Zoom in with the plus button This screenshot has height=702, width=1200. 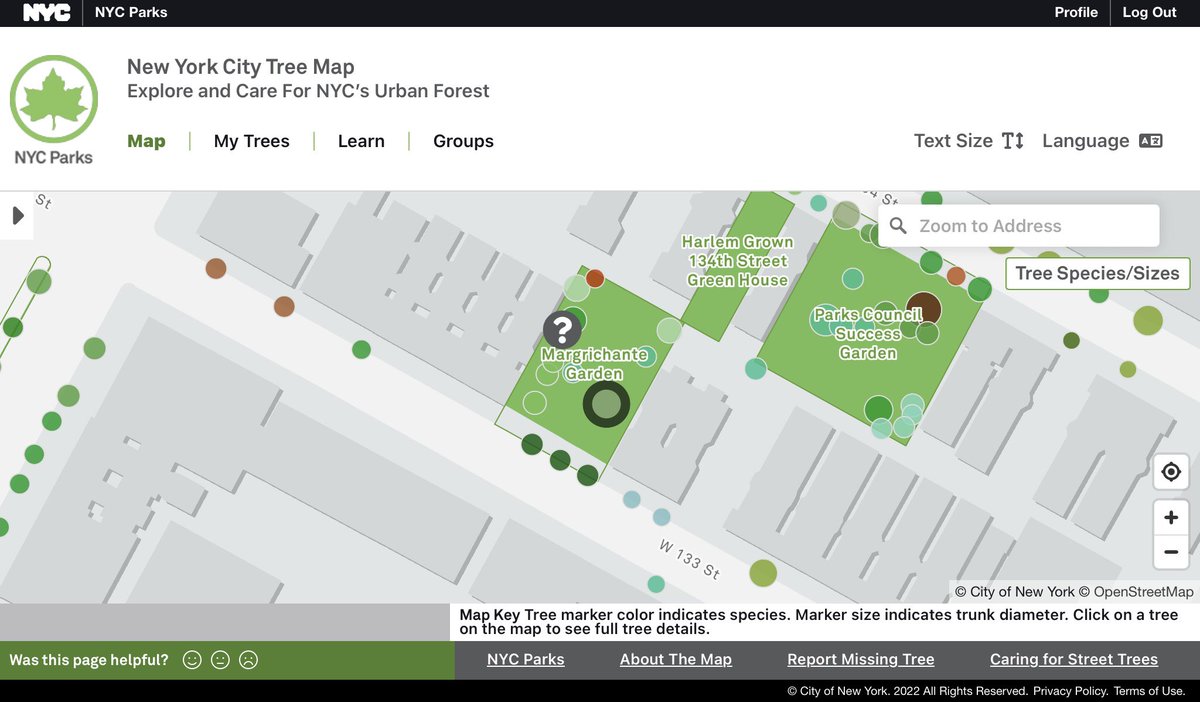[1171, 518]
